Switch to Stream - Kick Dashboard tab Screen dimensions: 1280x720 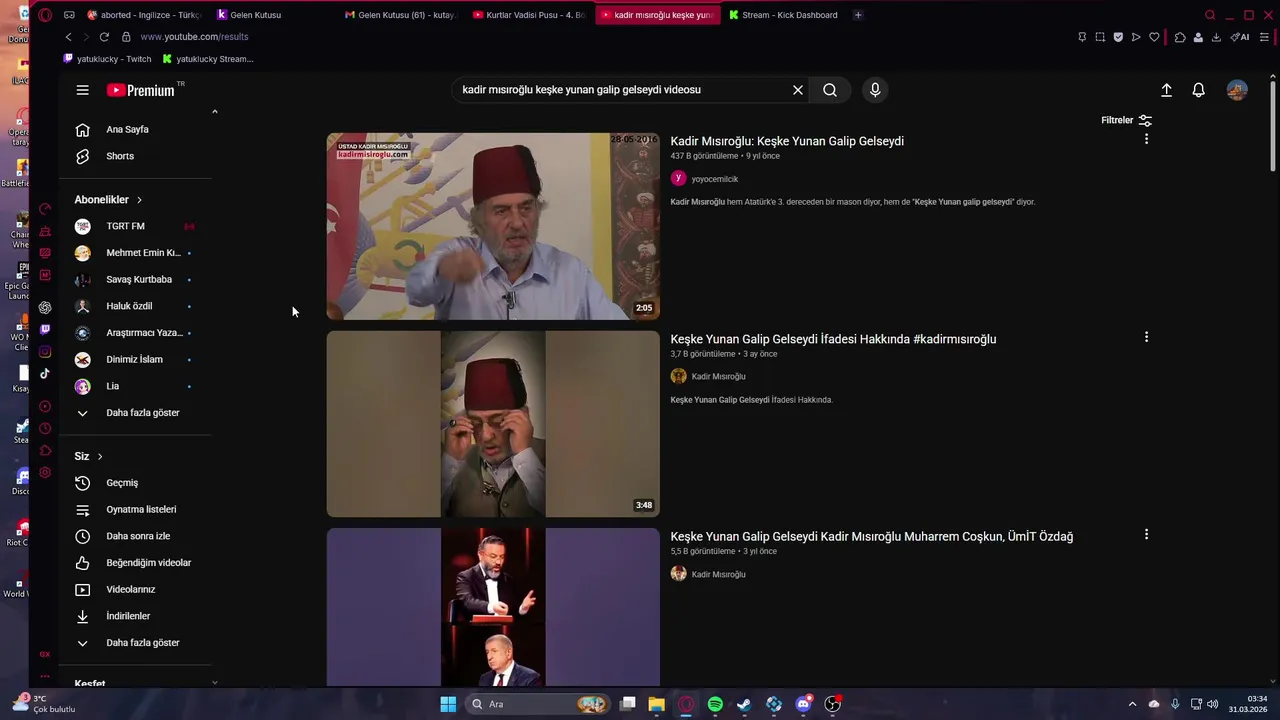(x=784, y=15)
